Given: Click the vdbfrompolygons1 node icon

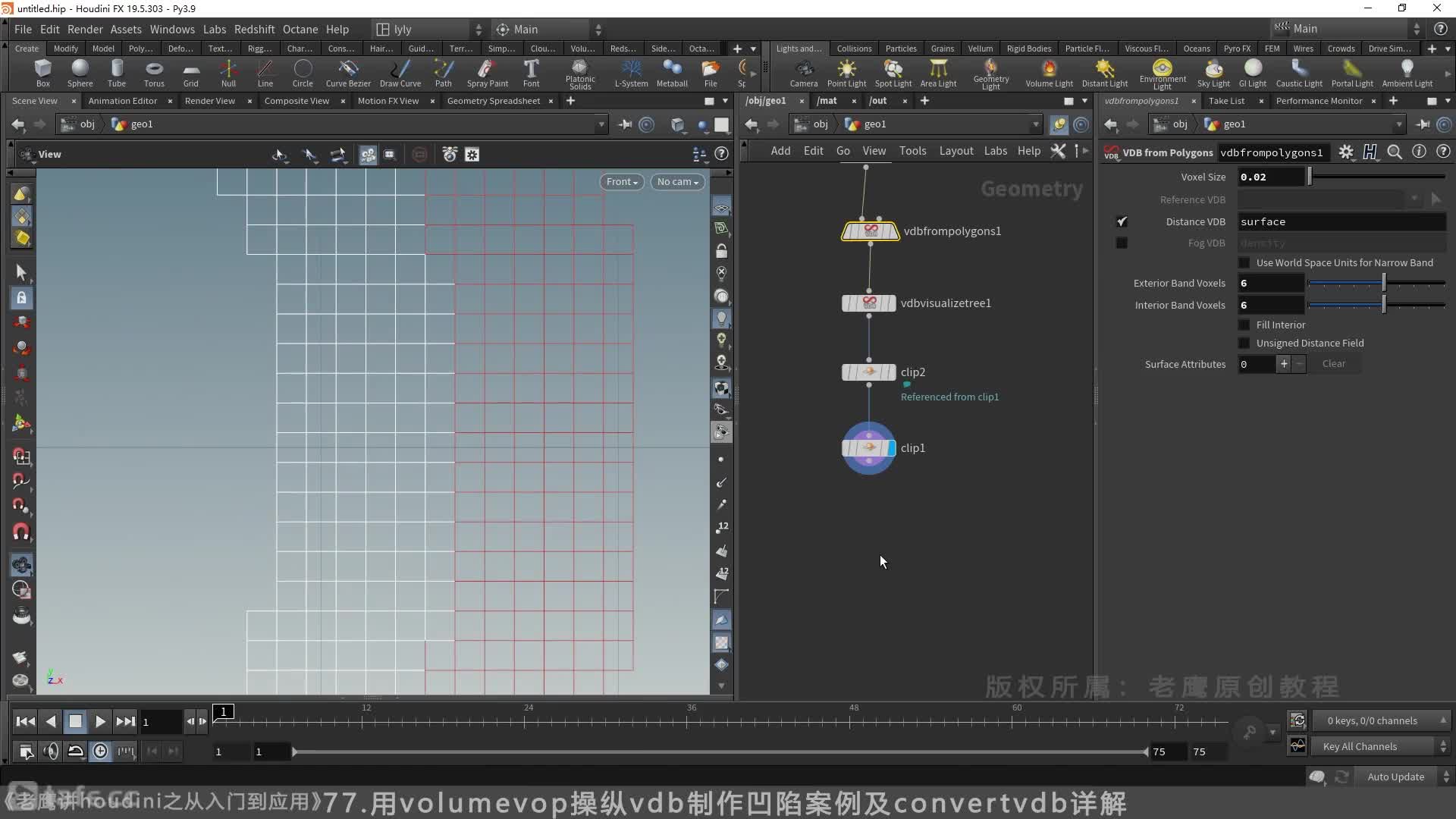Looking at the screenshot, I should click(870, 231).
